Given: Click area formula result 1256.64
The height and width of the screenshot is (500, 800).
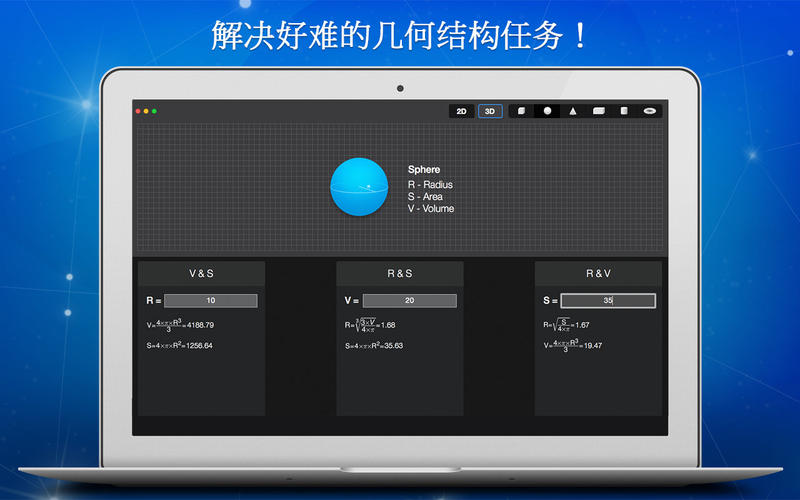Looking at the screenshot, I should (199, 345).
